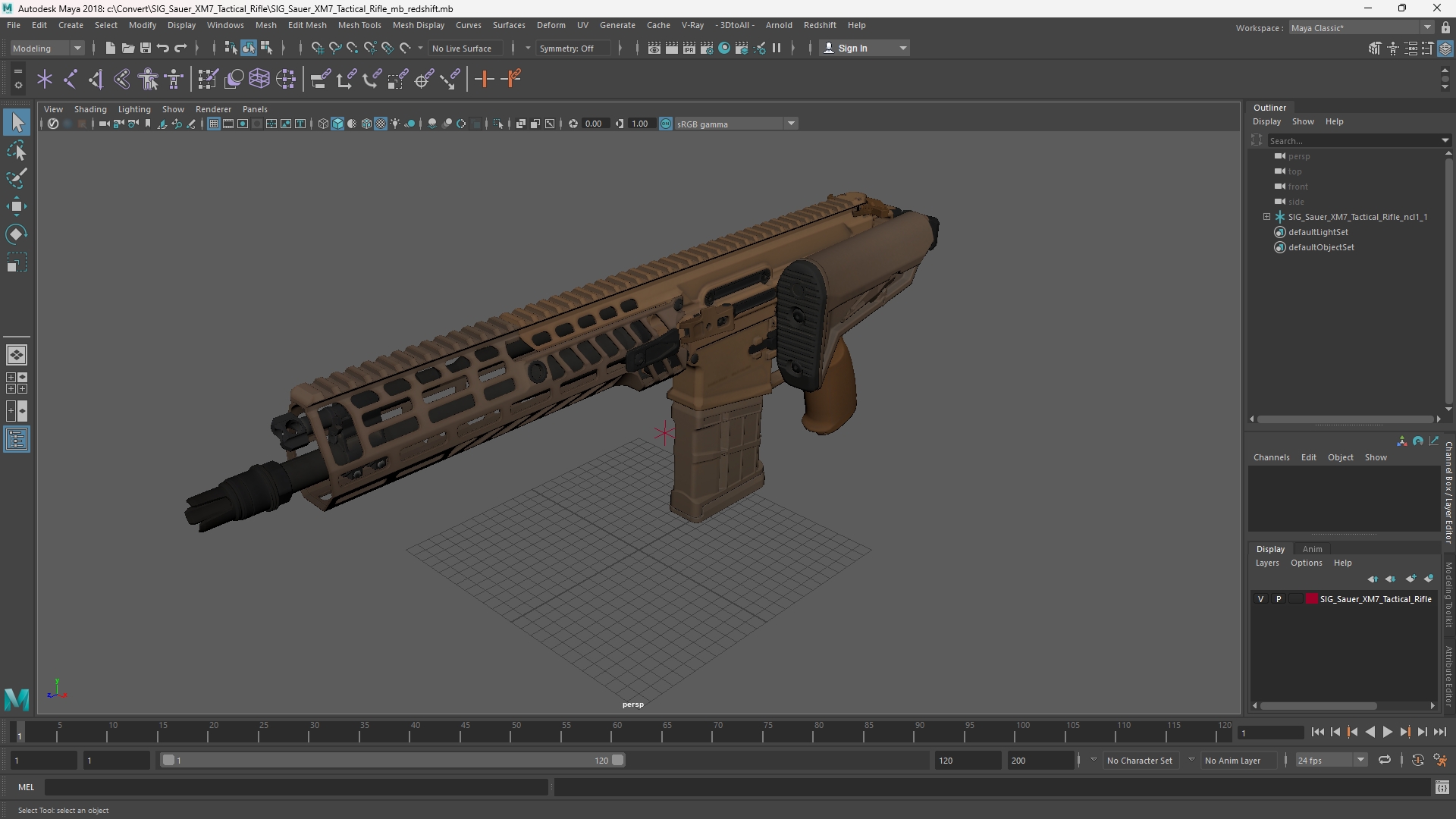Click the IPR render icon
The height and width of the screenshot is (819, 1456).
click(689, 48)
